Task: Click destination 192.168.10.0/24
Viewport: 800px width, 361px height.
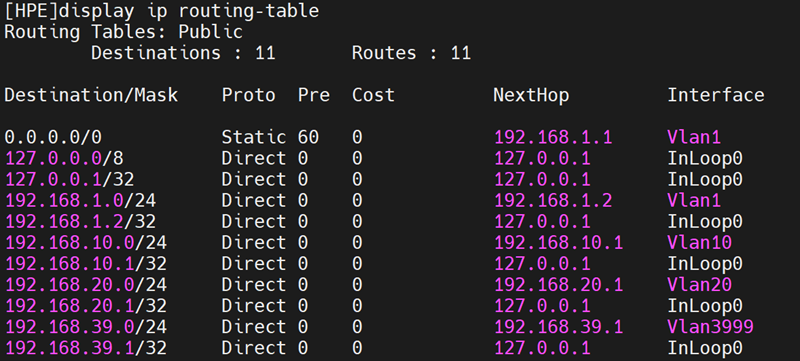Action: coord(86,242)
